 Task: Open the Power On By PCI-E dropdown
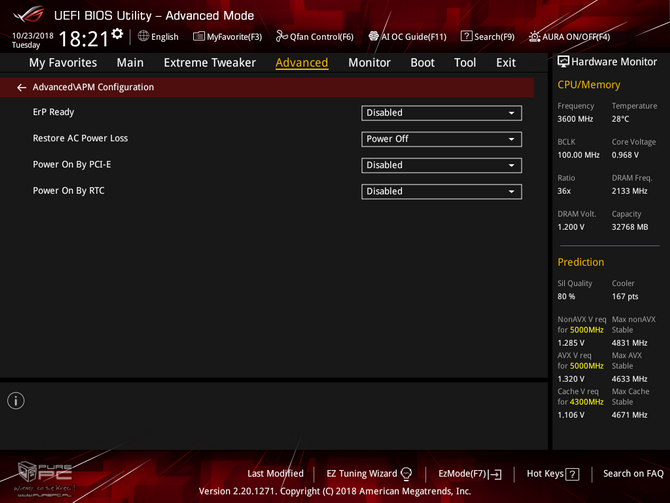[441, 165]
